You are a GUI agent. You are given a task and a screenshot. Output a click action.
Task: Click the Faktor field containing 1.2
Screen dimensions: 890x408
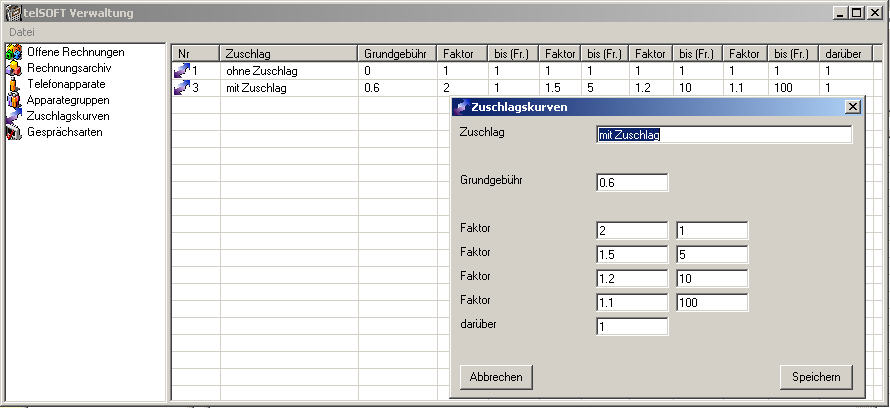point(632,279)
